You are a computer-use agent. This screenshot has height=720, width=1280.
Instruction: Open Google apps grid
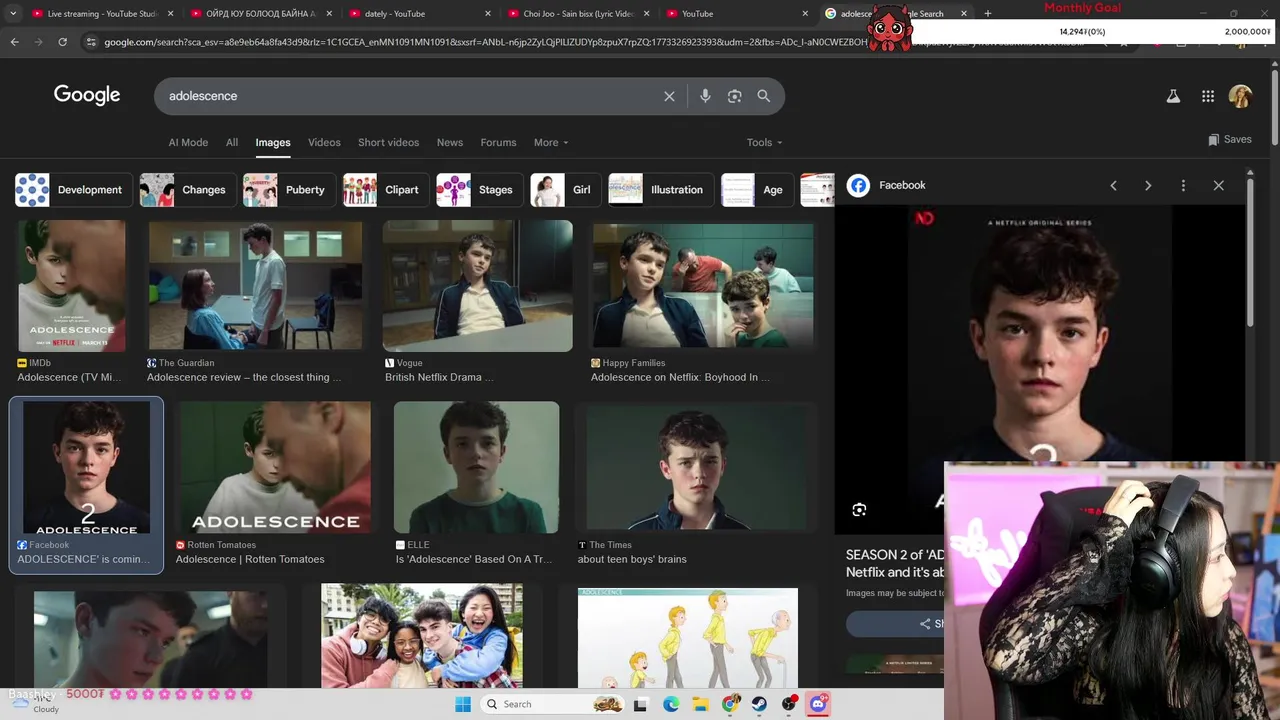coord(1208,96)
